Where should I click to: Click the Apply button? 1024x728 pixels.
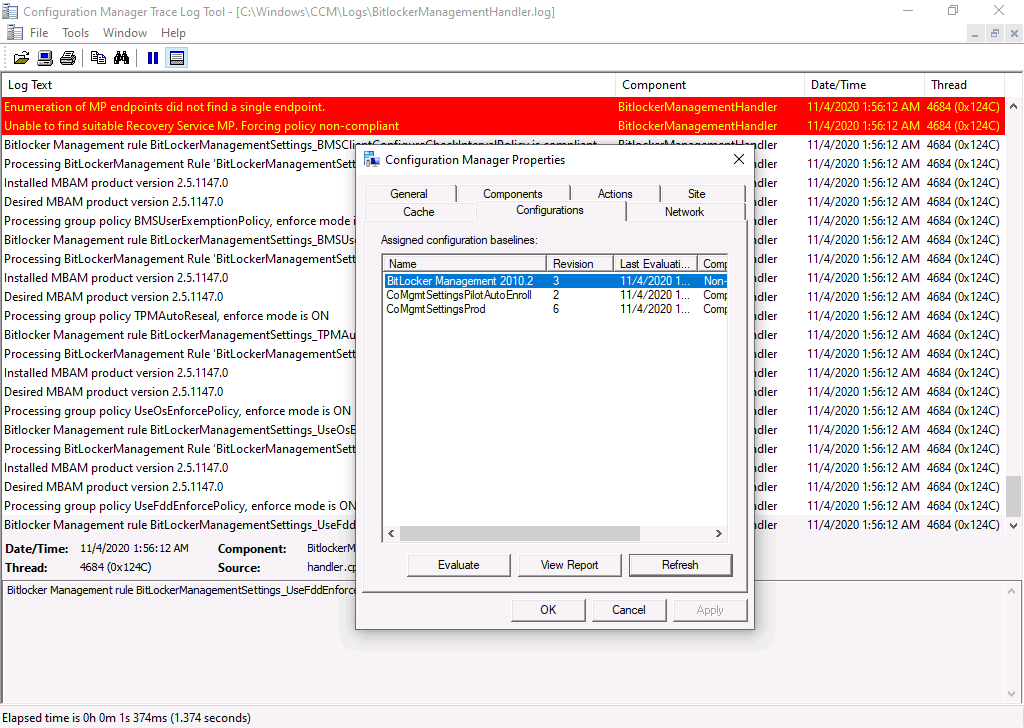(x=710, y=610)
